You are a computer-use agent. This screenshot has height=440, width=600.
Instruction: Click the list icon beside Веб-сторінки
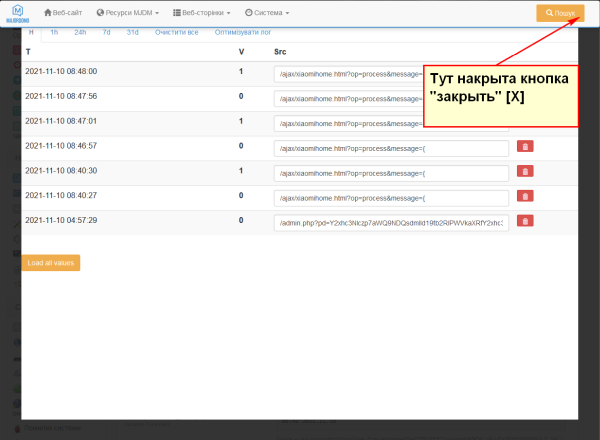pyautogui.click(x=177, y=13)
